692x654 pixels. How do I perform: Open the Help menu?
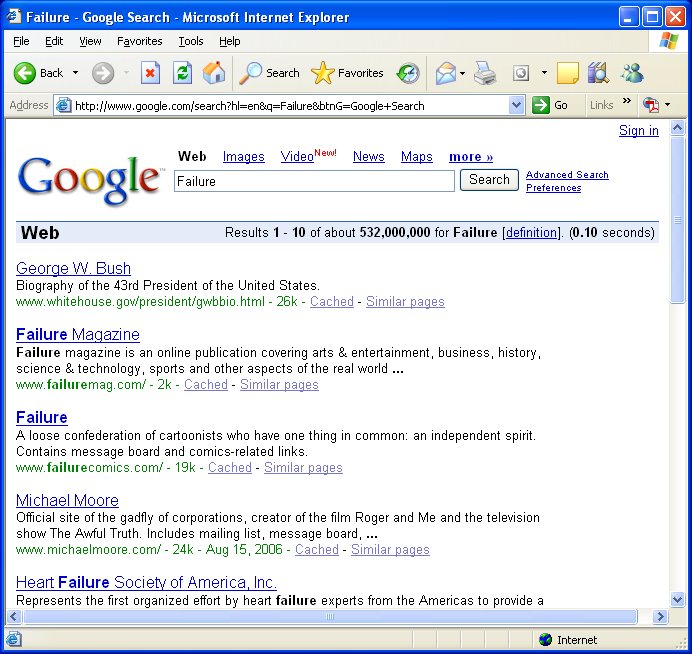[229, 41]
